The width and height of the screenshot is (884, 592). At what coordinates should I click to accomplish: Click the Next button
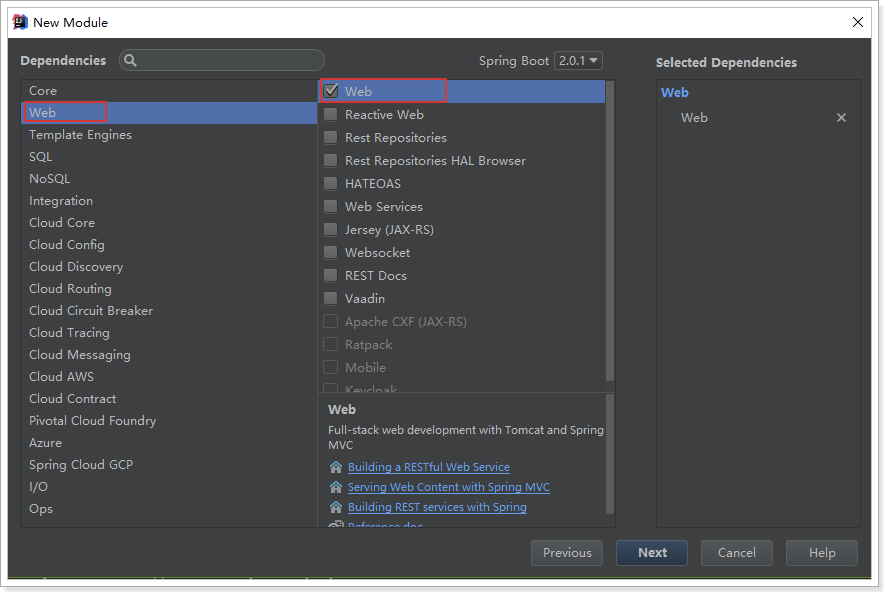pyautogui.click(x=651, y=552)
